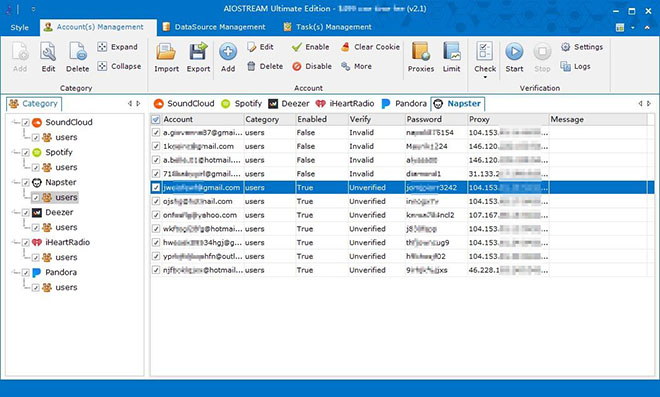Viewport: 660px width, 397px height.
Task: Open the Limit settings
Action: pos(451,57)
